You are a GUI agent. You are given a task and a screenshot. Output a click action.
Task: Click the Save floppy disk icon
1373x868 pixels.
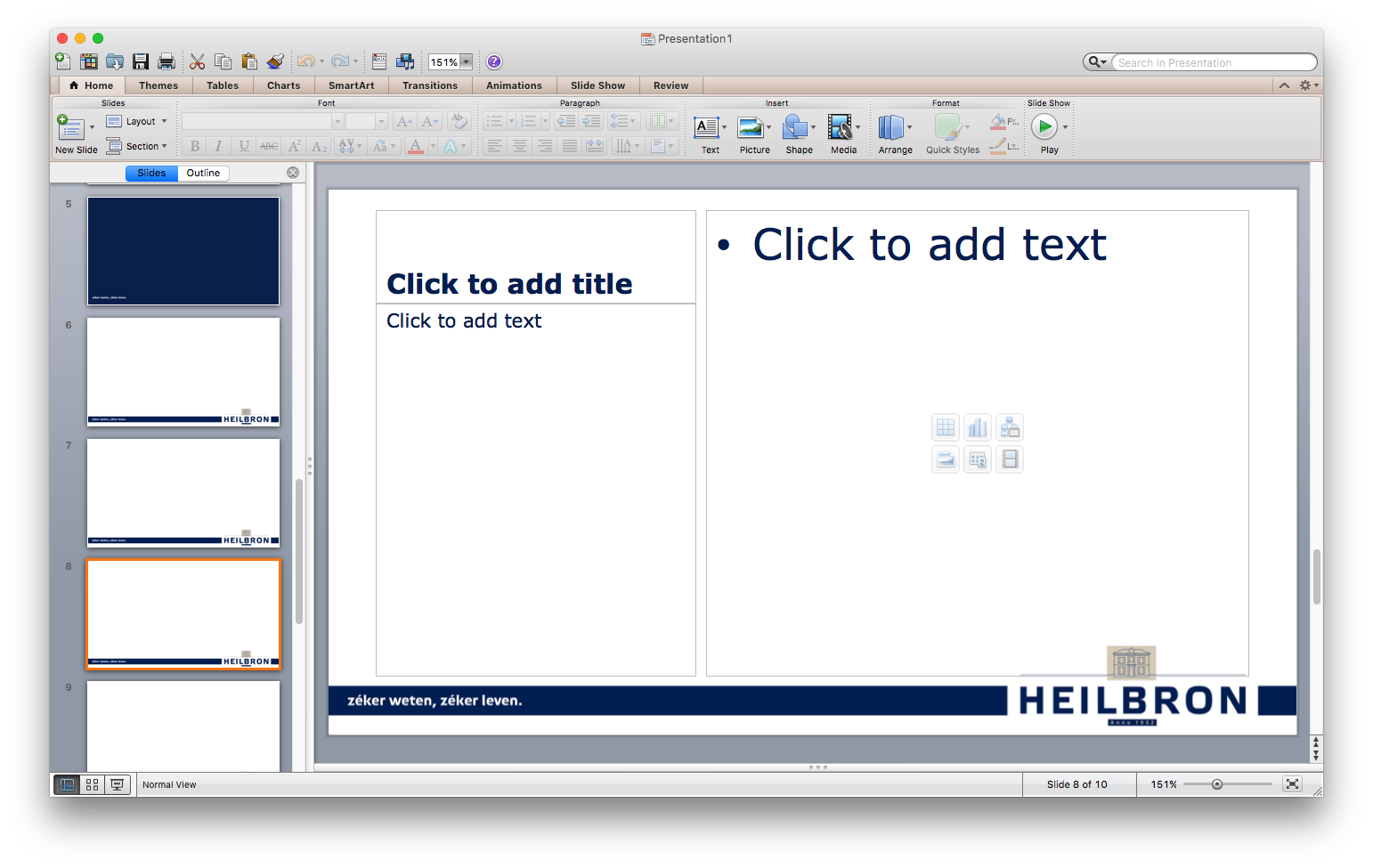pyautogui.click(x=141, y=61)
